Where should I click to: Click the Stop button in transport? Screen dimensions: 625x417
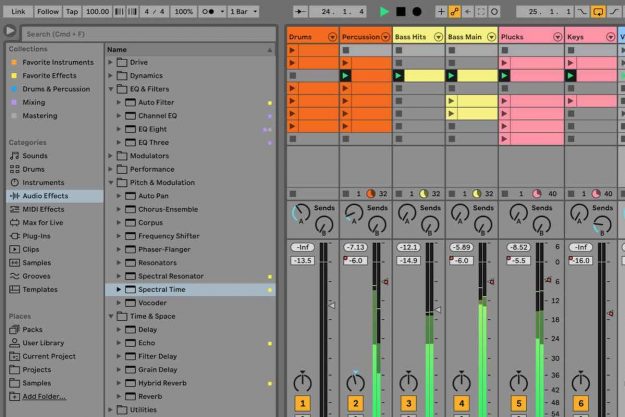click(401, 12)
